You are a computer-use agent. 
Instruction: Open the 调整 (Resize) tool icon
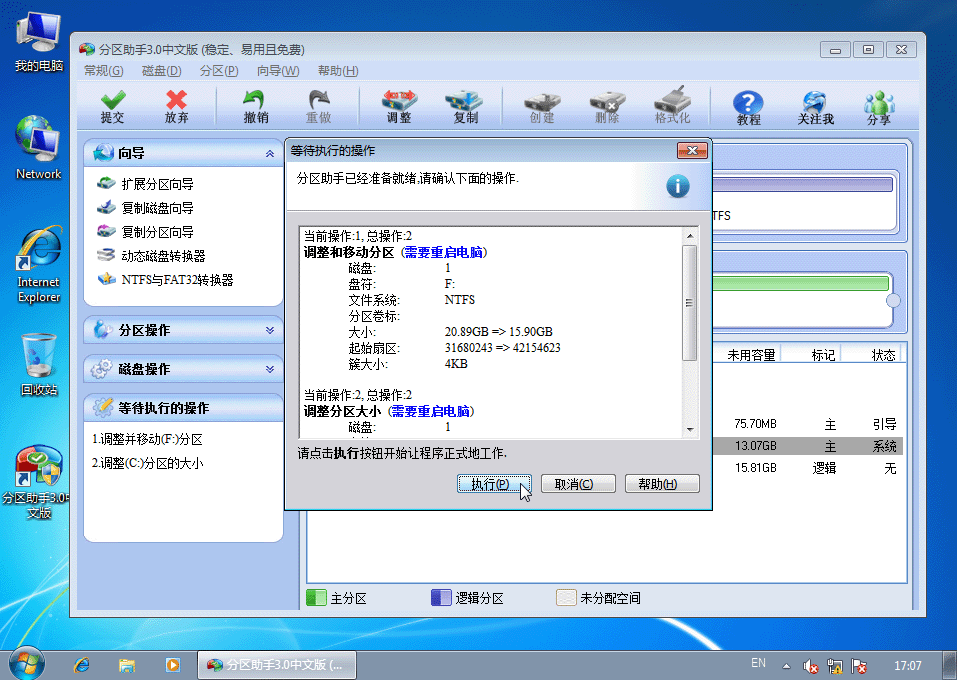[400, 107]
